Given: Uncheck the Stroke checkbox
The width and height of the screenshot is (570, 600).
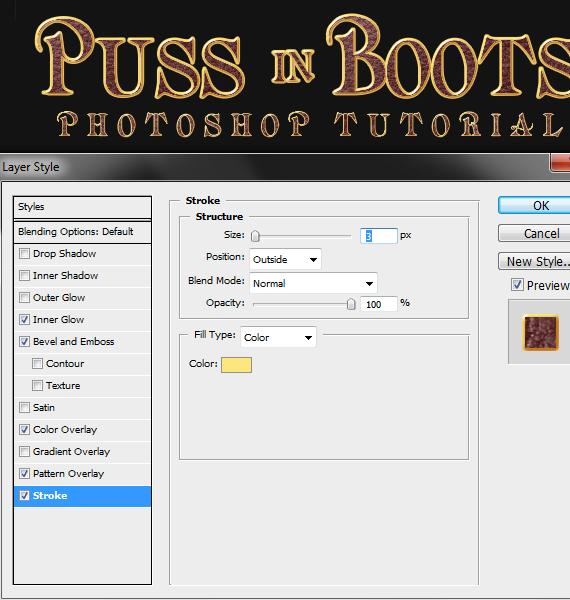Looking at the screenshot, I should [24, 496].
